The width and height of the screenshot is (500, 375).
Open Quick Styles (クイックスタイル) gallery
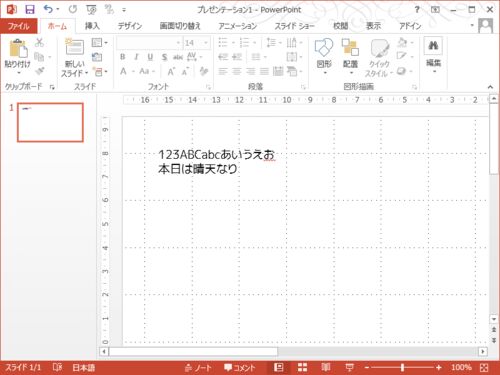tap(379, 57)
